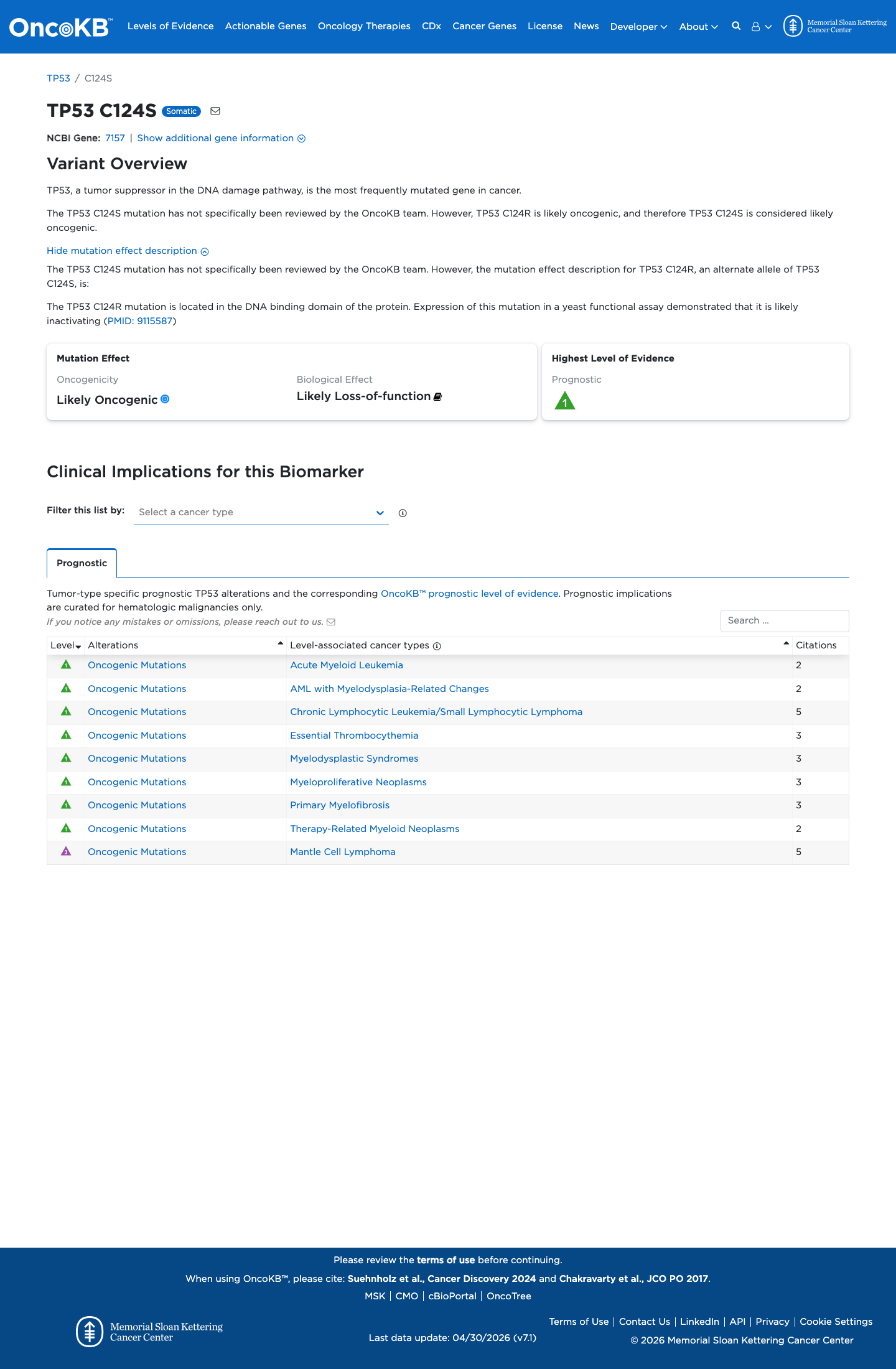
Task: Open Therapy-Related Myeloid Neoplasms link
Action: (375, 829)
